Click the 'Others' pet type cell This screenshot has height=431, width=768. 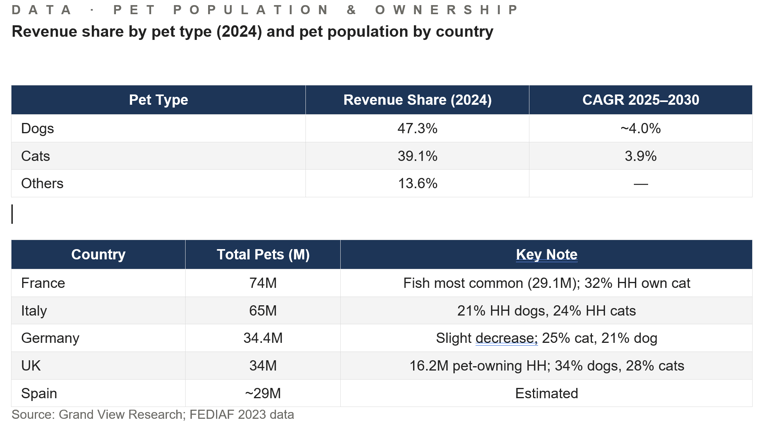[42, 183]
